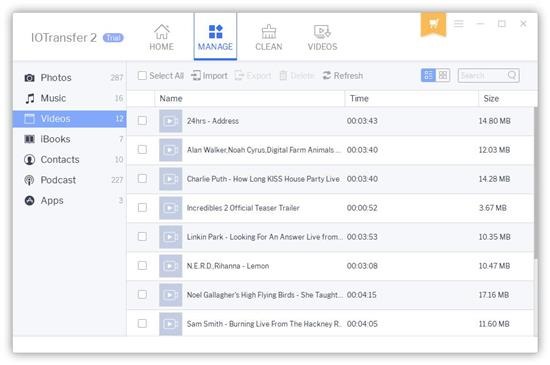Tick the Select All checkbox
The image size is (550, 365).
tap(142, 75)
